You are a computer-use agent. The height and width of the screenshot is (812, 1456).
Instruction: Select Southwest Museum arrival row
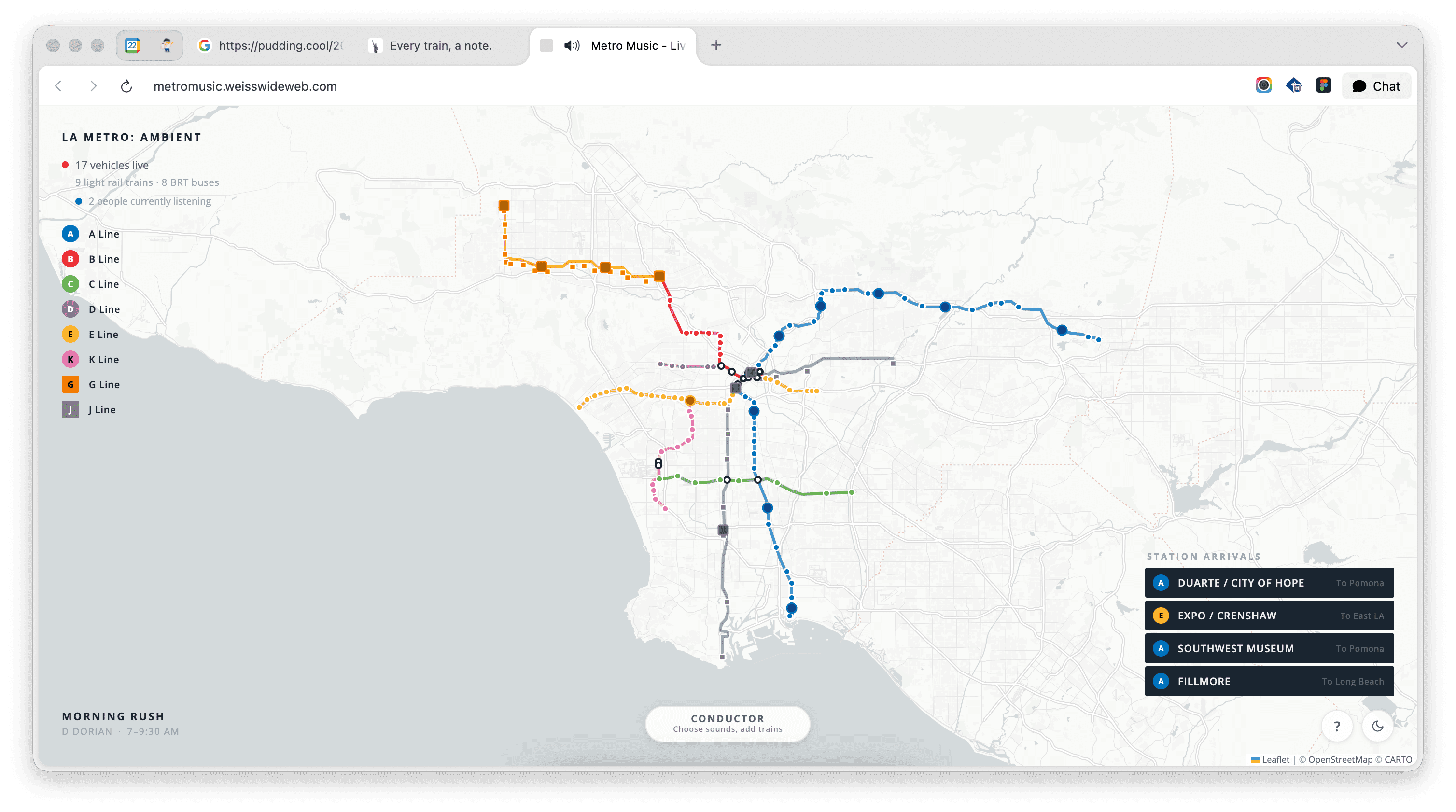pos(1269,649)
